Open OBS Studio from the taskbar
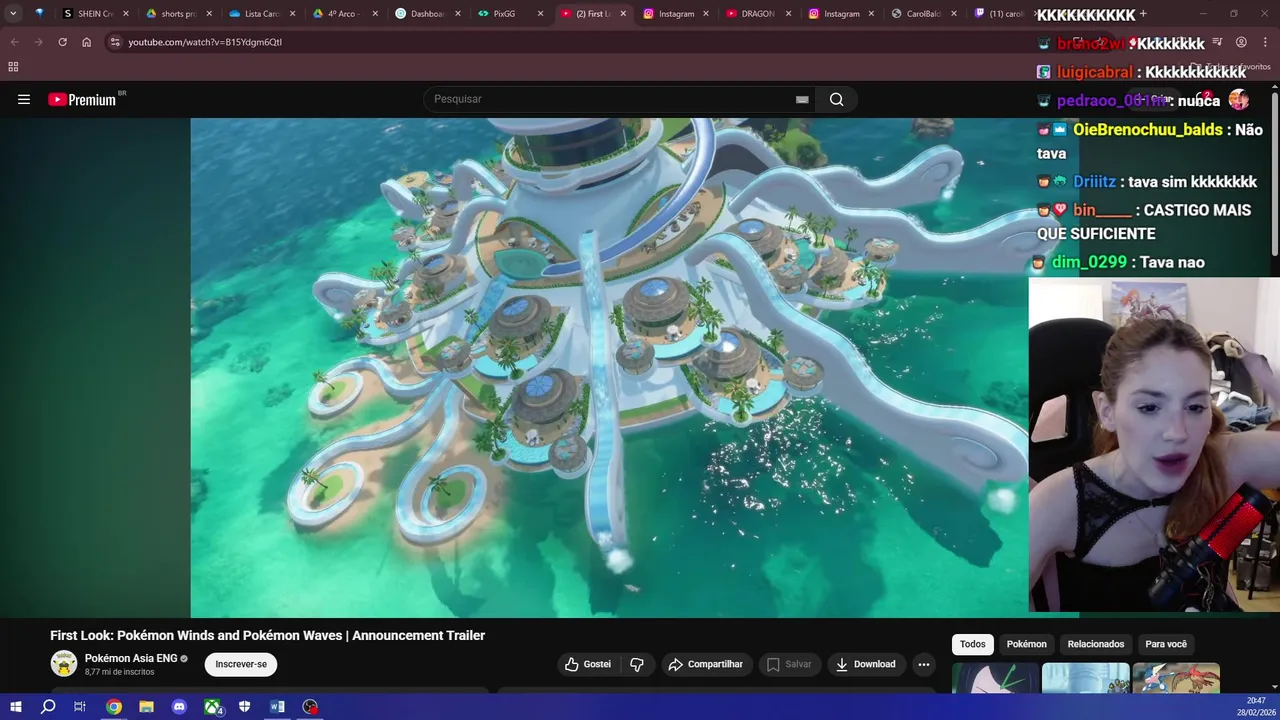 pos(310,707)
